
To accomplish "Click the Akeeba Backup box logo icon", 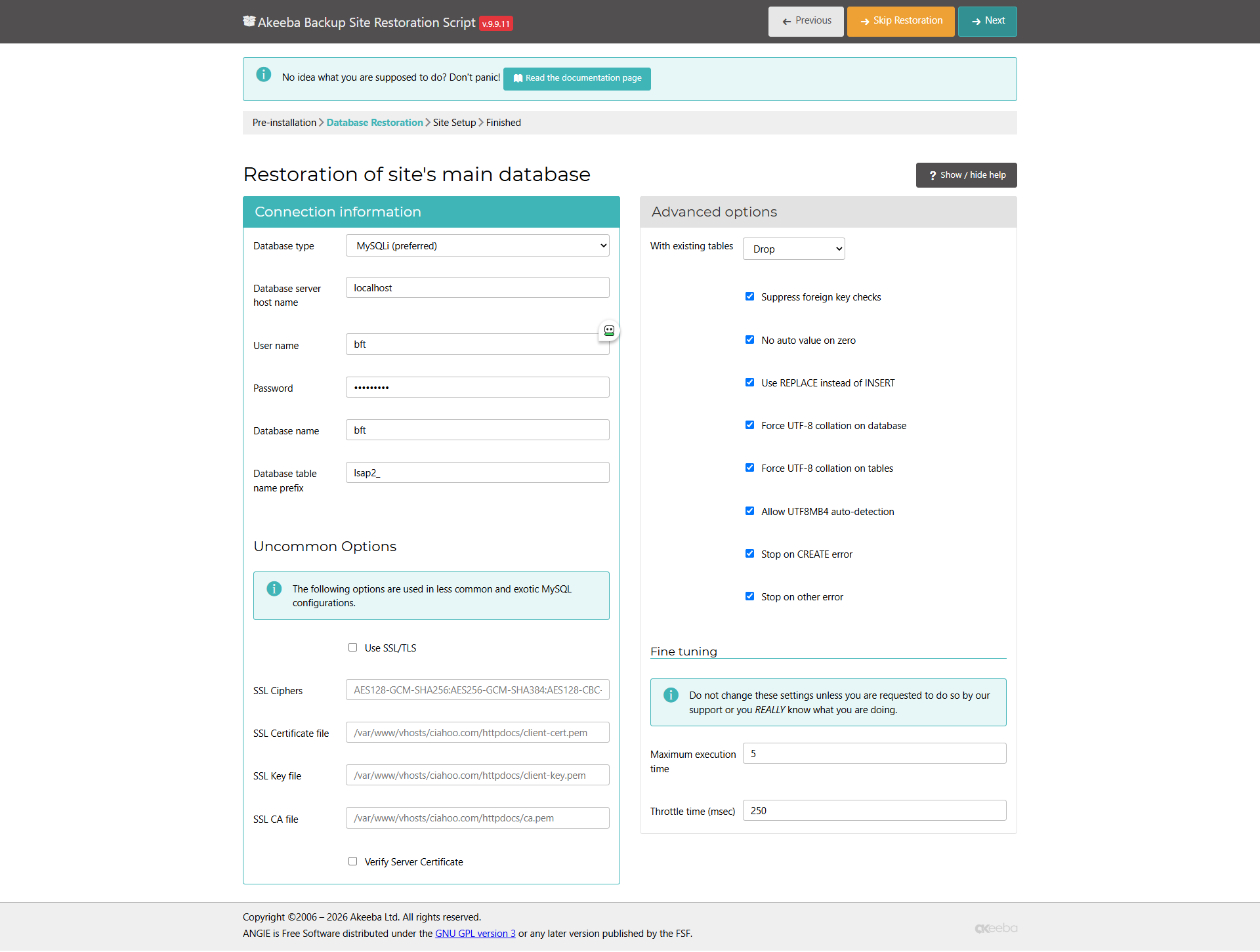I will (x=249, y=21).
